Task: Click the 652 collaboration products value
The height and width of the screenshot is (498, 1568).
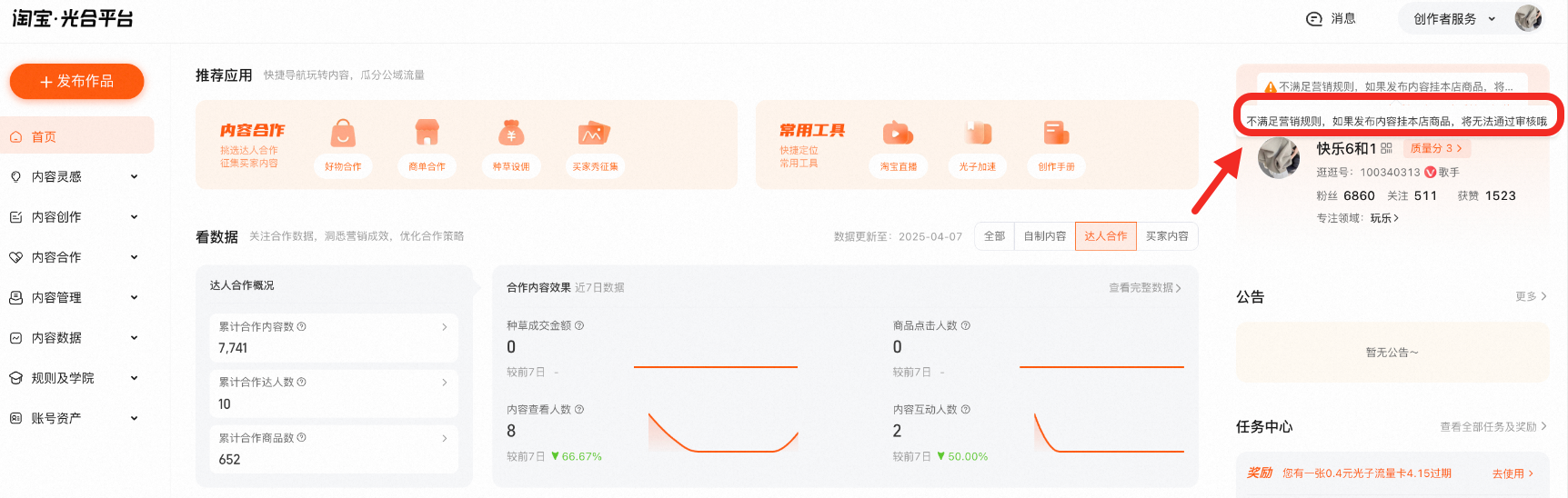Action: pos(229,460)
